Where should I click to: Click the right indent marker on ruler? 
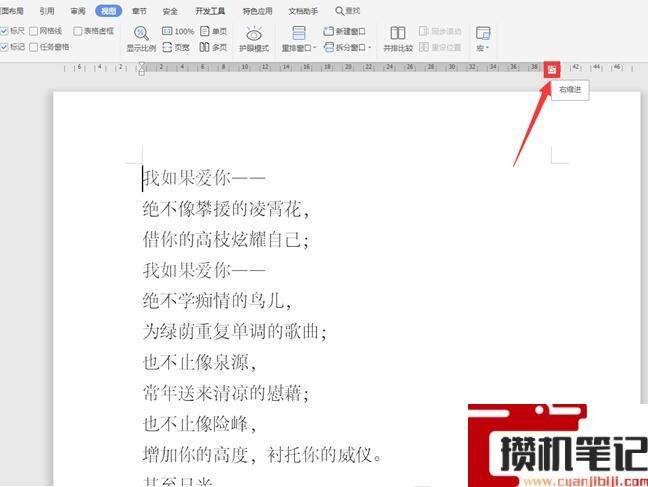click(552, 70)
